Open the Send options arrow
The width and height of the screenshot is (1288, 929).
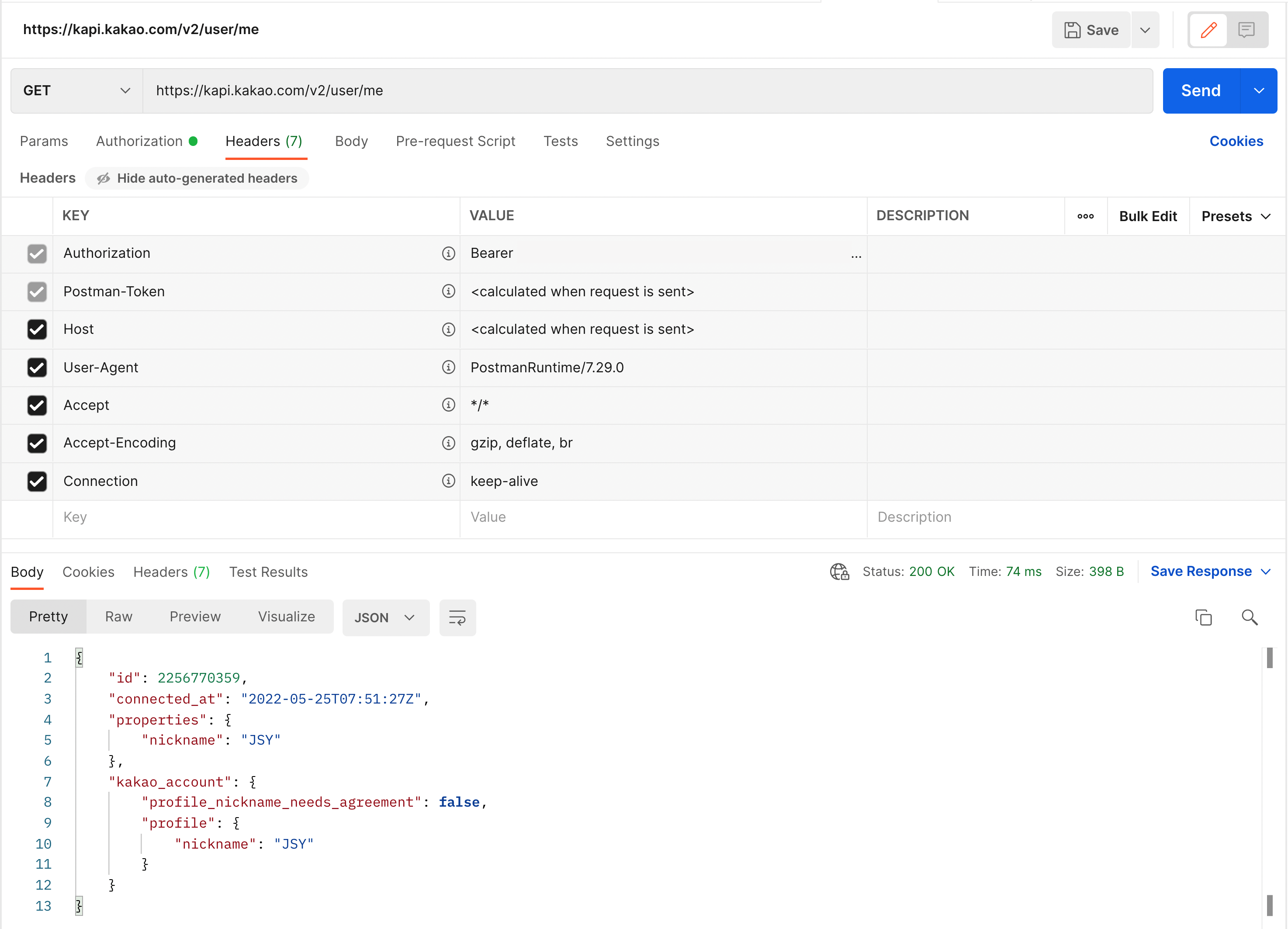click(1258, 91)
